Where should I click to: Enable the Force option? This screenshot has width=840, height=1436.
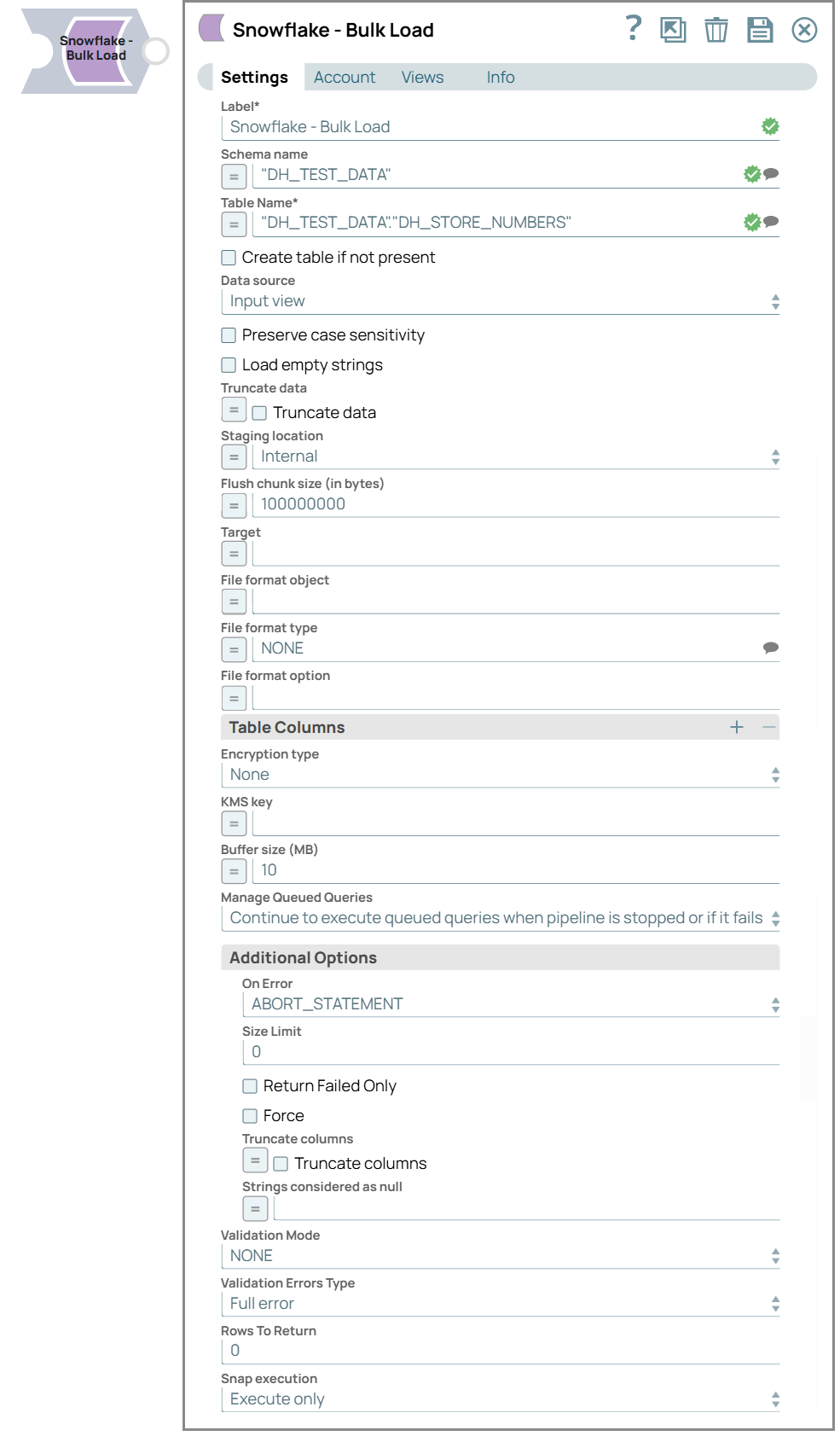250,1115
